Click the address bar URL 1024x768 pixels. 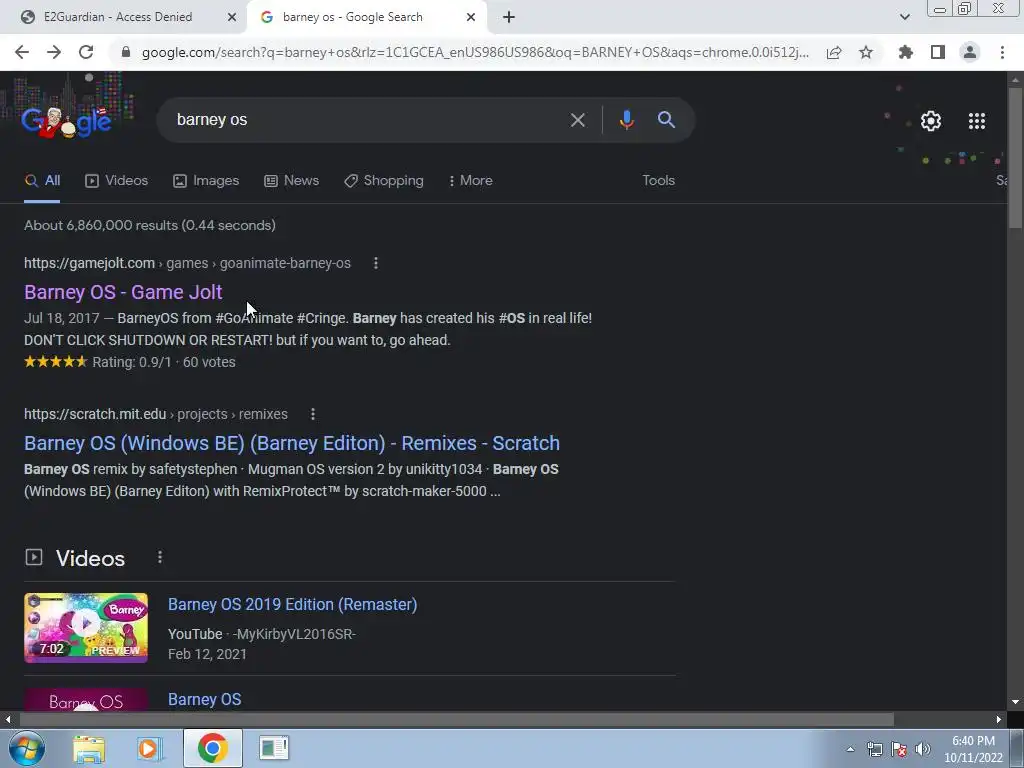pos(475,52)
